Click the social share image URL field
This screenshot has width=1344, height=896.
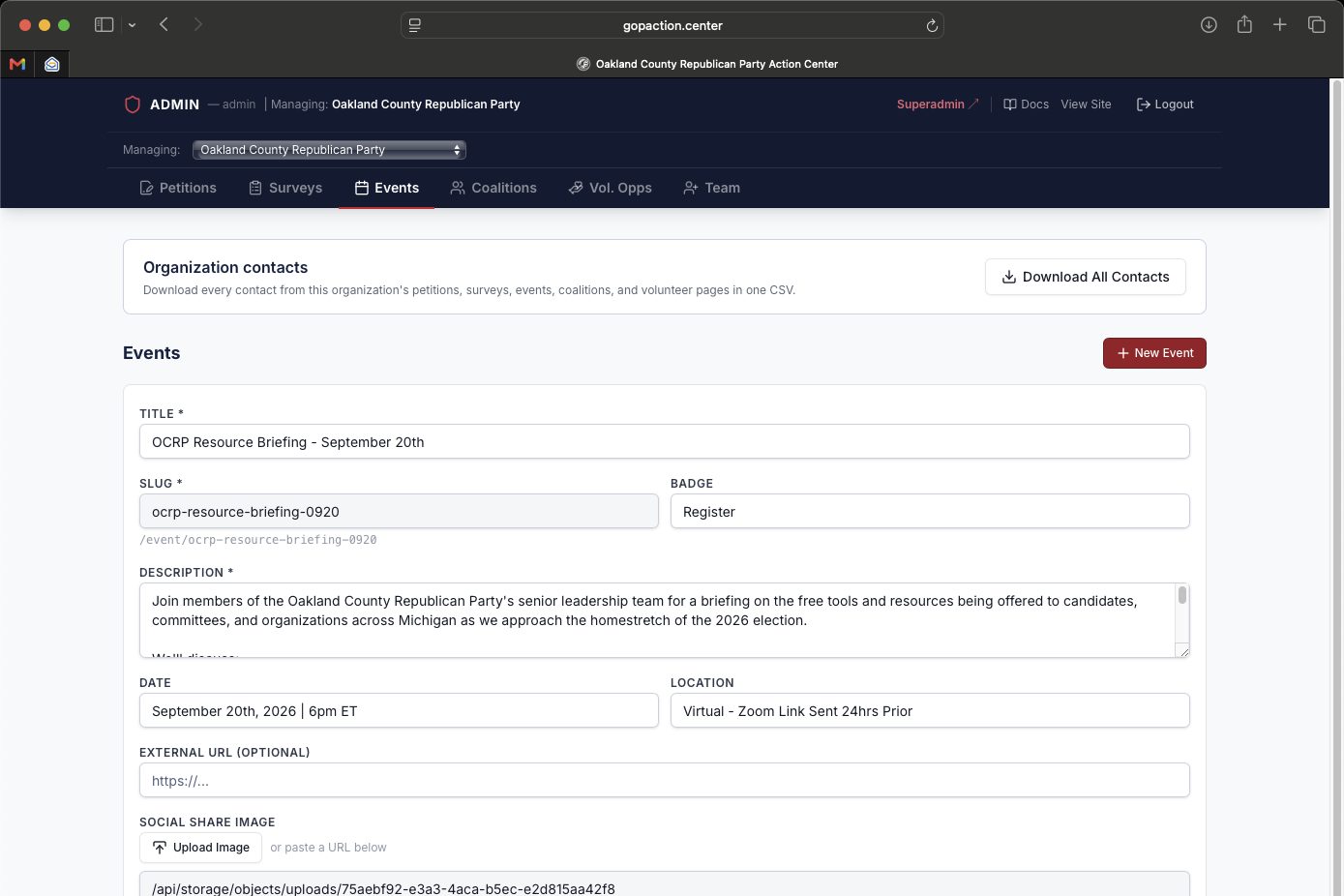[665, 884]
